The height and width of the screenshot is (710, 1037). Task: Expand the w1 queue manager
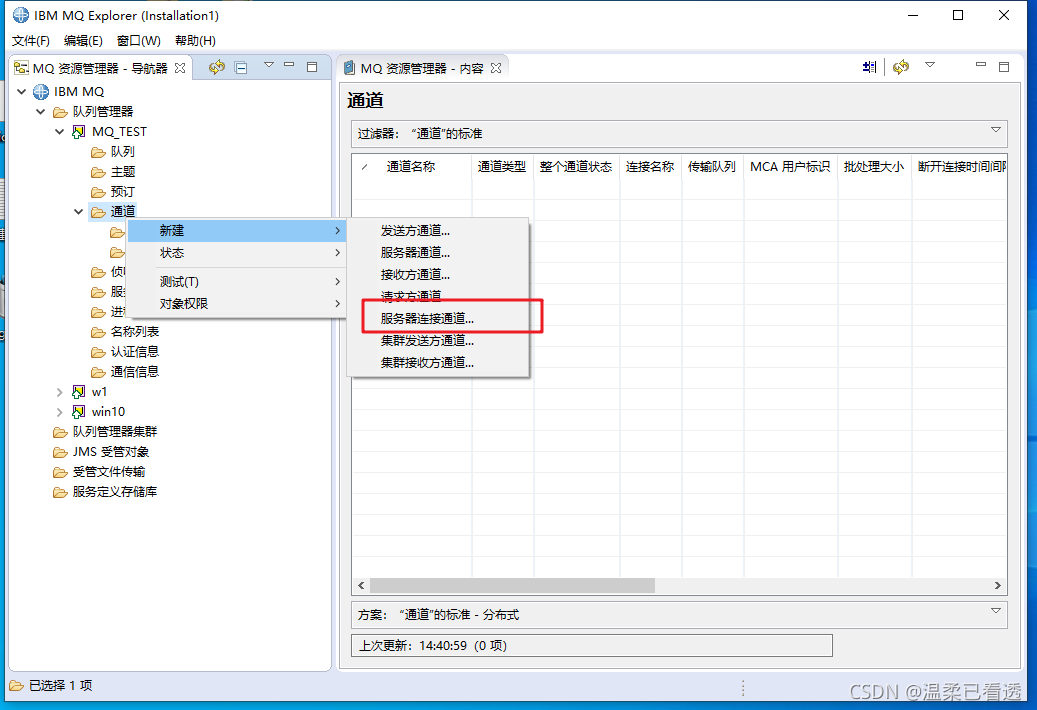point(60,392)
